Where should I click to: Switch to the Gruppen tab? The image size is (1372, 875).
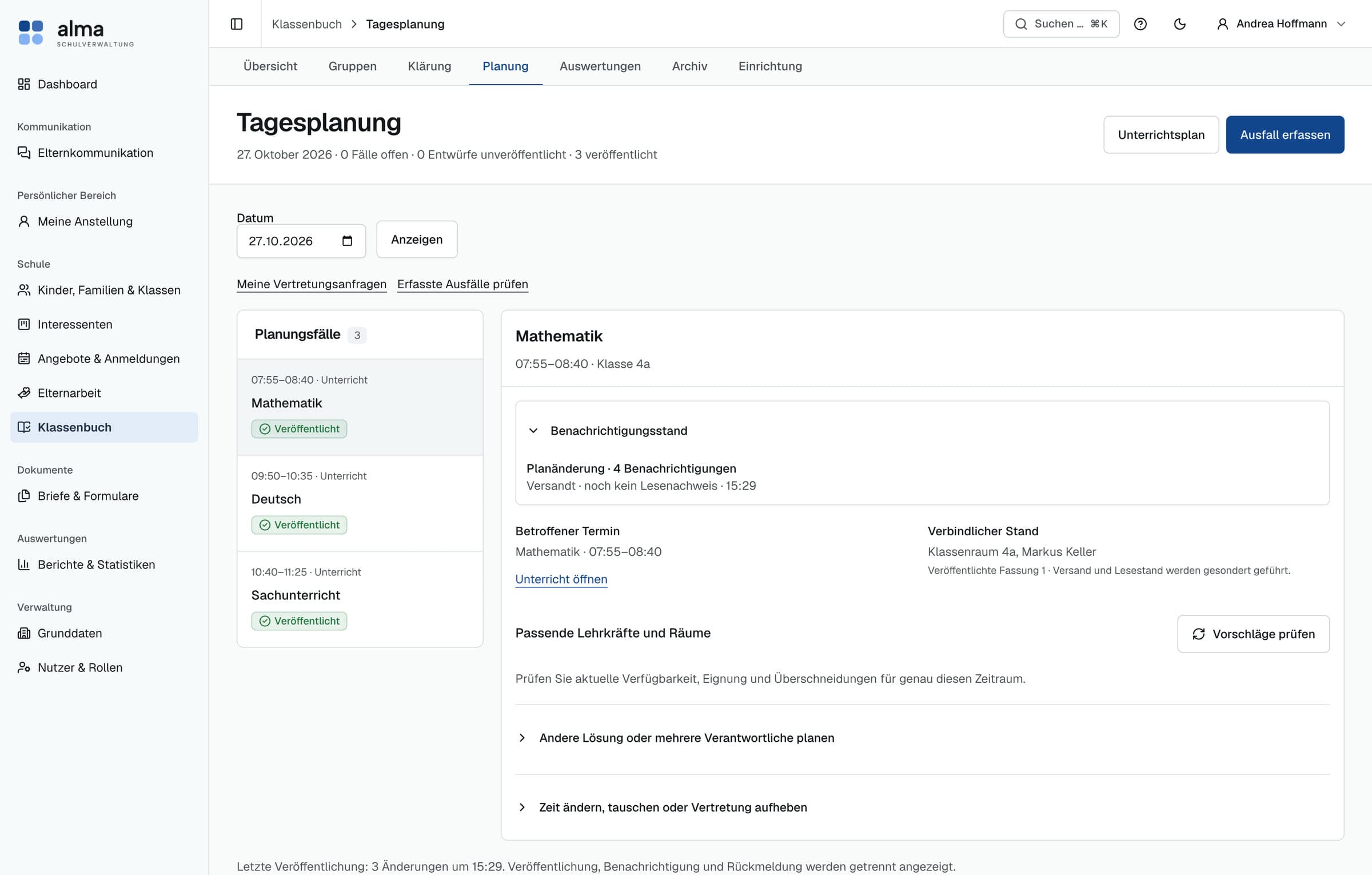[x=352, y=66]
